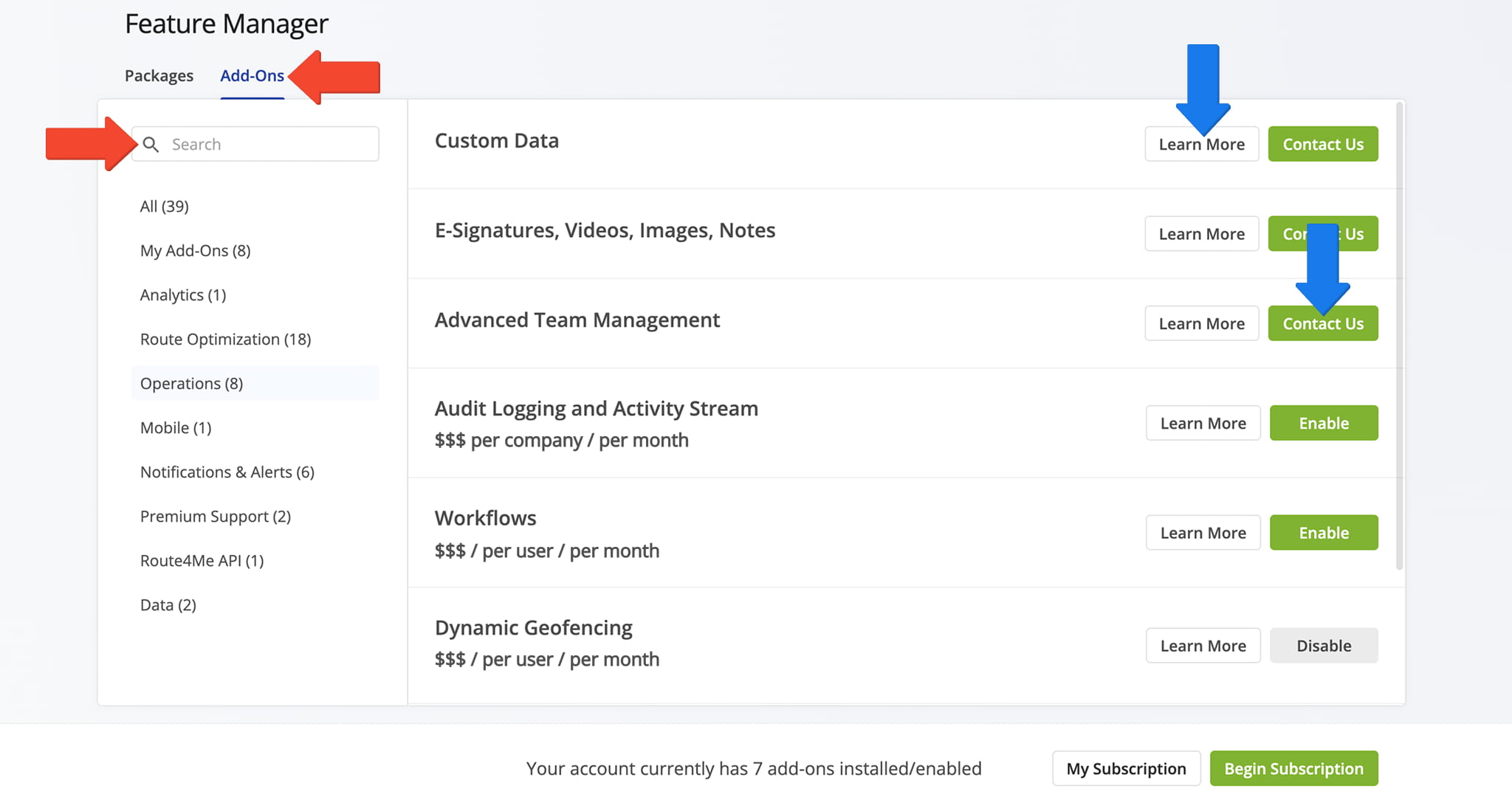The image size is (1512, 797).
Task: Open the My Subscription page
Action: tap(1126, 769)
